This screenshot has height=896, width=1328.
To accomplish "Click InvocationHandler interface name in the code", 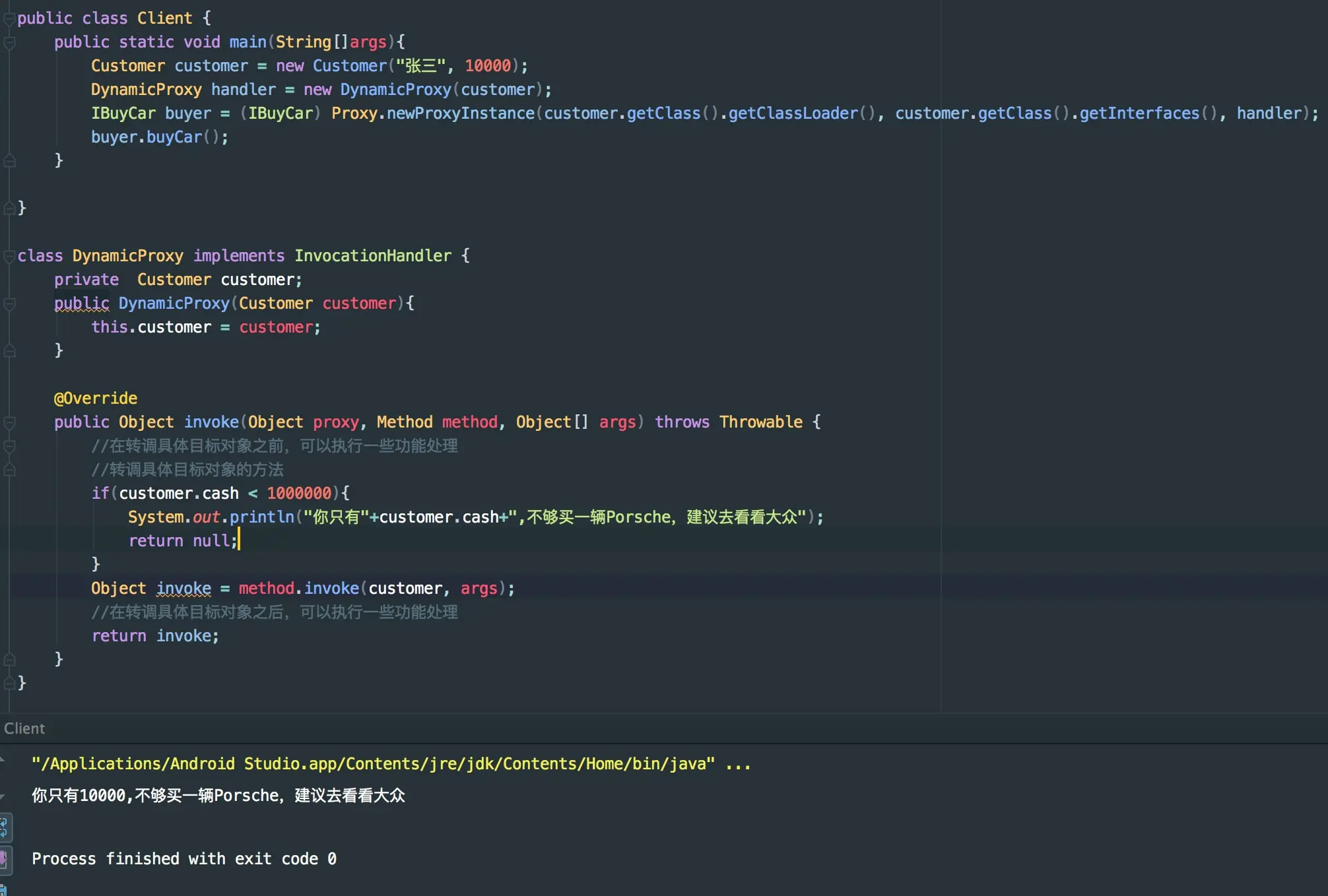I will [x=373, y=256].
